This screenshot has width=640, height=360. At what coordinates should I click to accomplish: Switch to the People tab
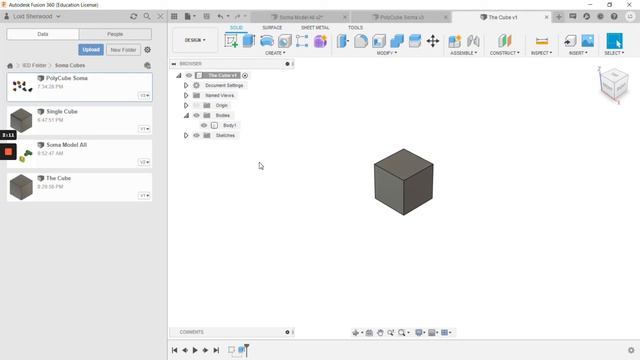[115, 34]
